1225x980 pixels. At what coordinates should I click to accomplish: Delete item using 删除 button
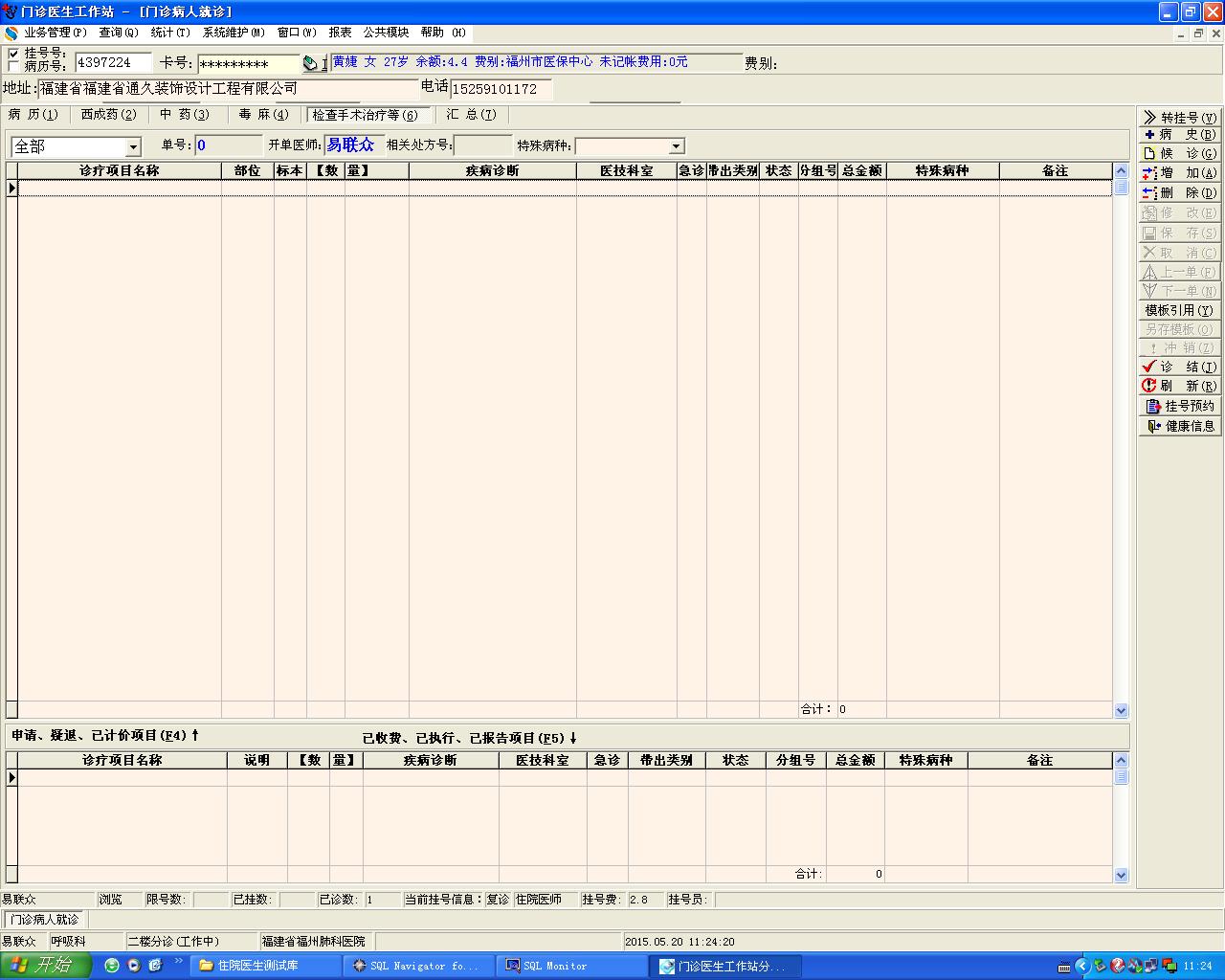[1179, 192]
